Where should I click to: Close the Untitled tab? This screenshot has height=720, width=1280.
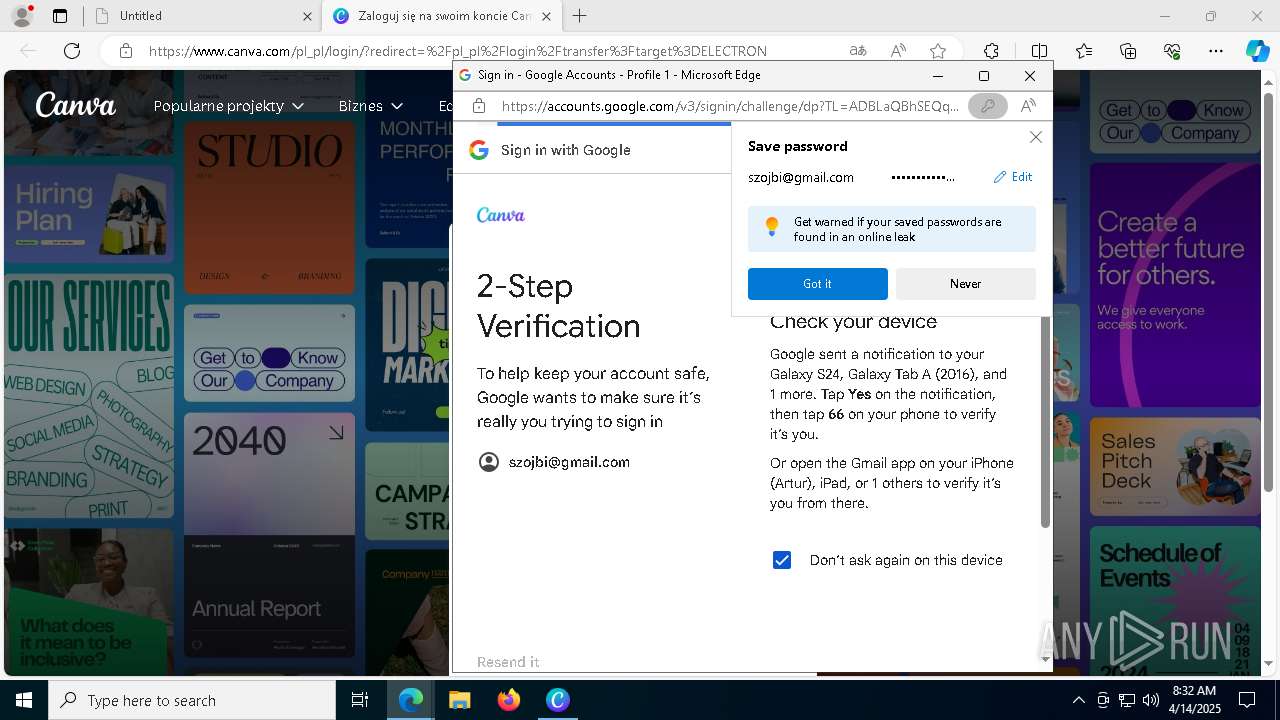pos(307,16)
